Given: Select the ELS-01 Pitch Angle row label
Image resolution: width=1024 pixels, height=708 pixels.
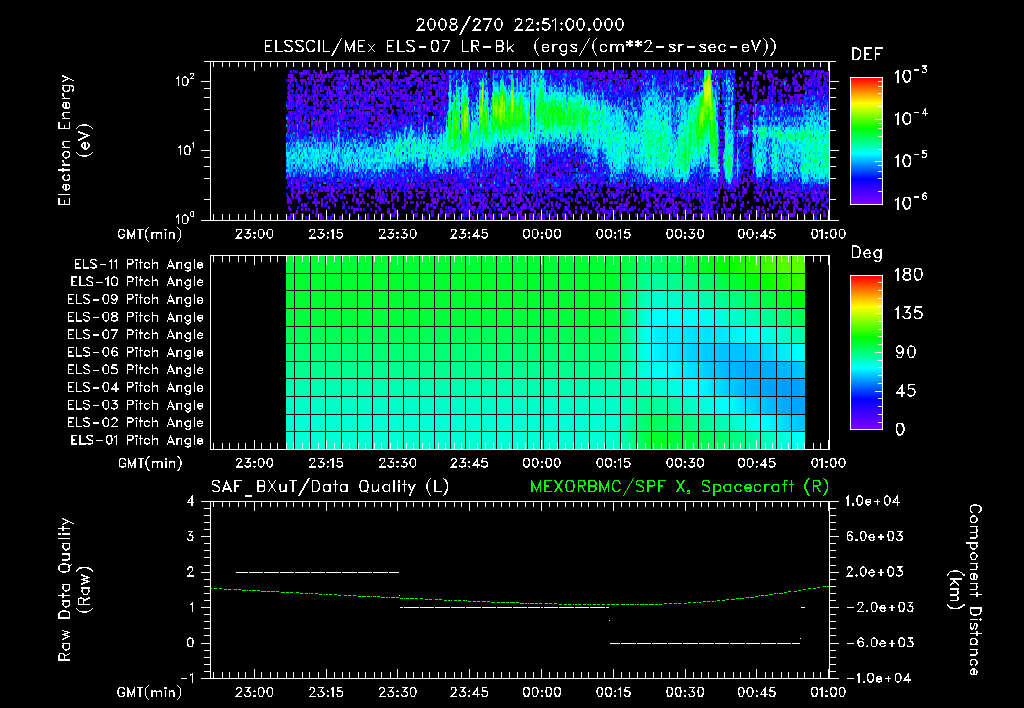Looking at the screenshot, I should pyautogui.click(x=137, y=441).
